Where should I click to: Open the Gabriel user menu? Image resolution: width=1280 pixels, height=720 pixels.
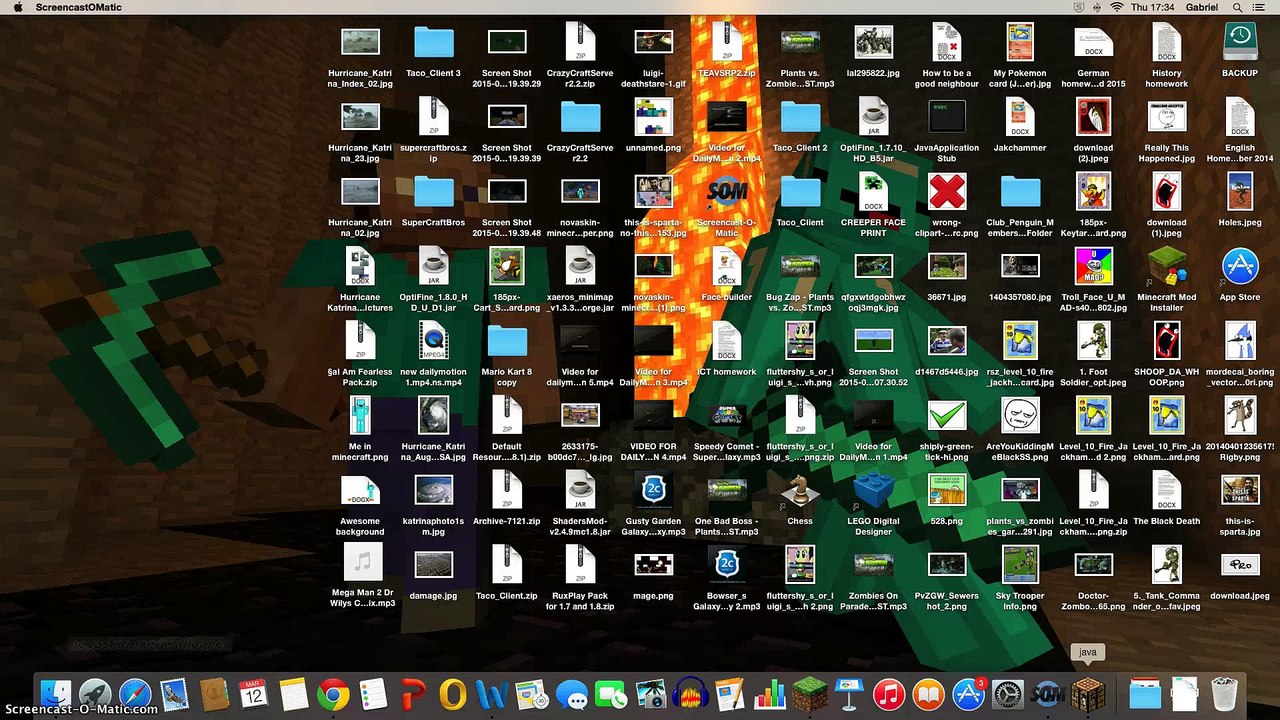1200,7
